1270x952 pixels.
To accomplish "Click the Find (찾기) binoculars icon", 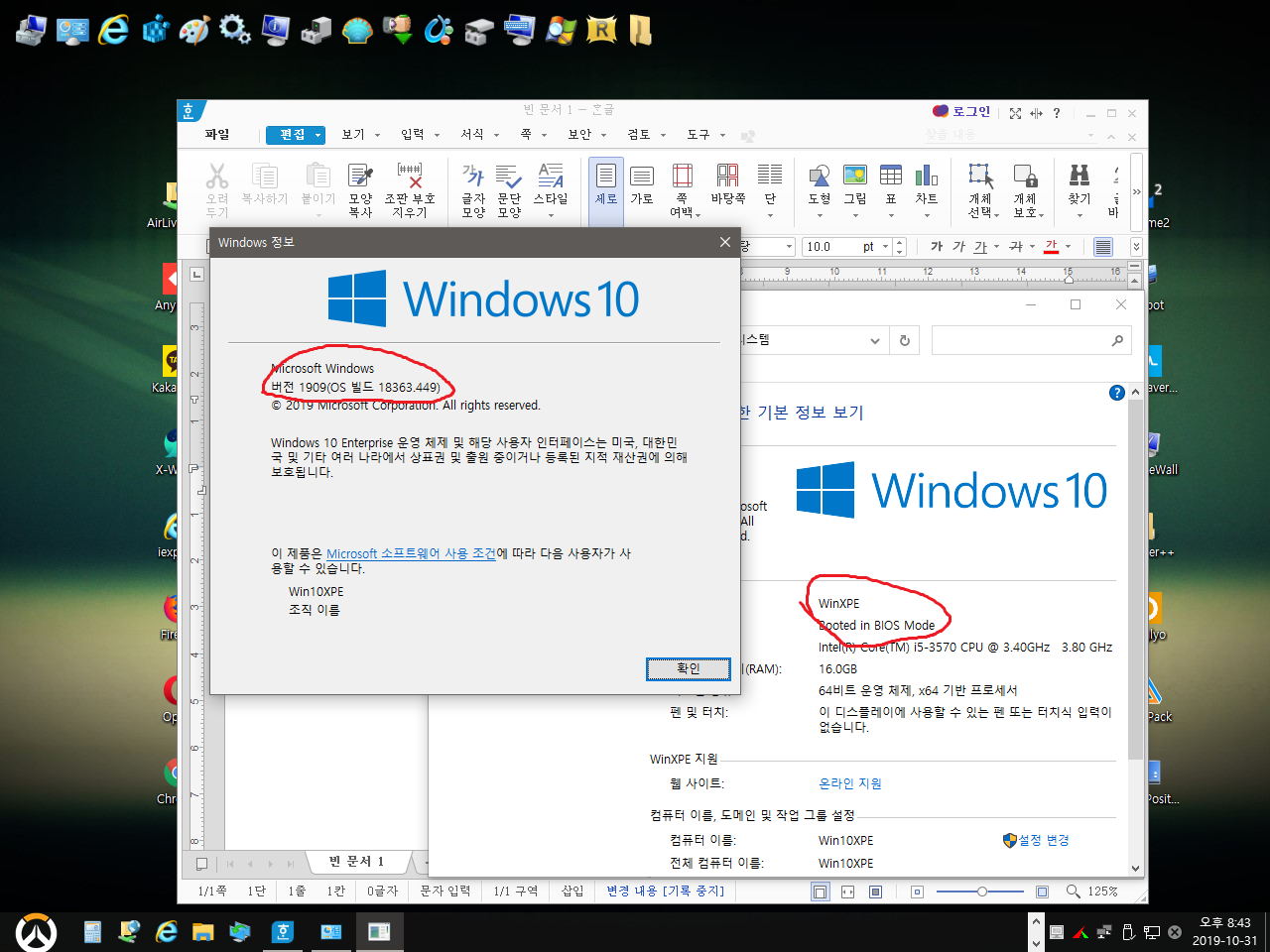I will (x=1079, y=177).
